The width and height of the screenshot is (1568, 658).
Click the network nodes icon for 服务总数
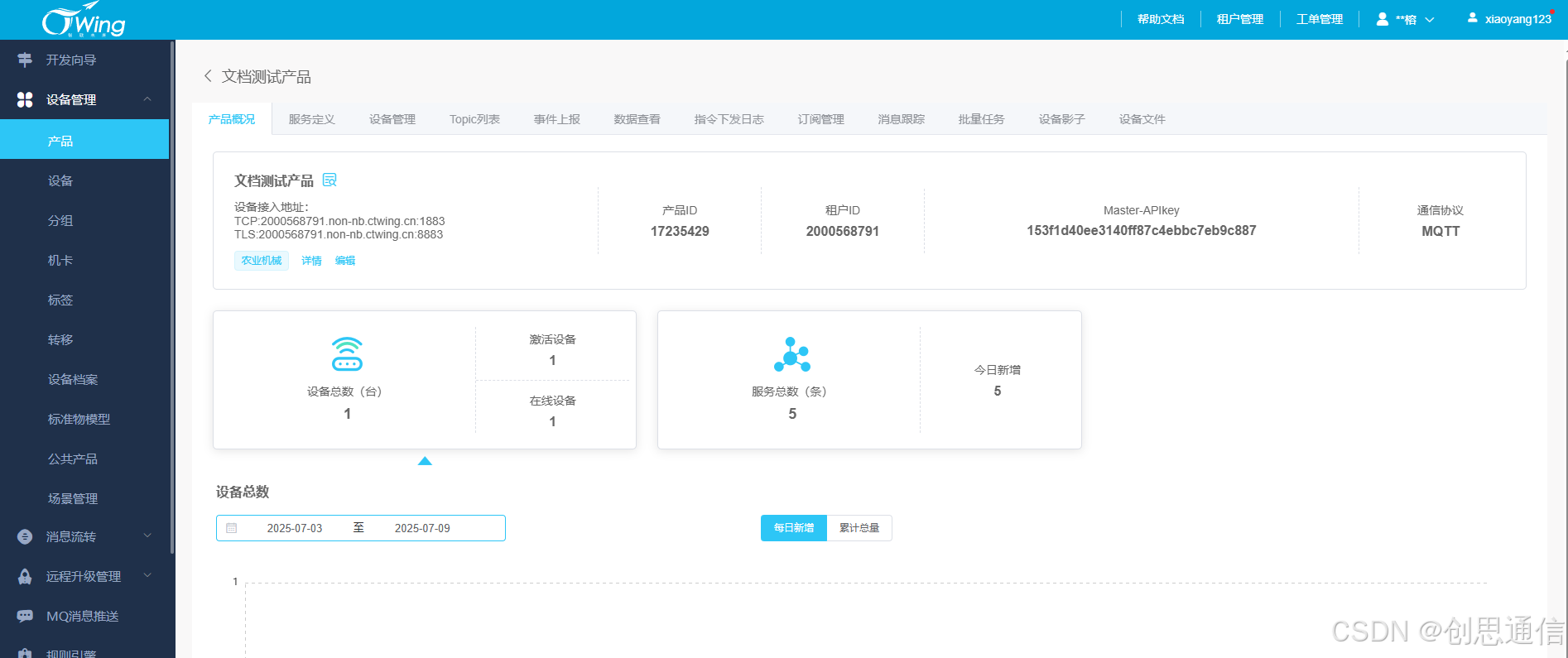point(792,354)
